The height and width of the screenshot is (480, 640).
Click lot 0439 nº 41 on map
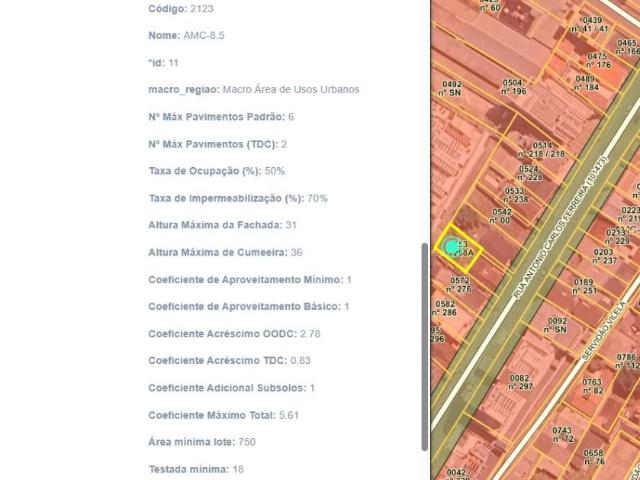click(x=591, y=24)
